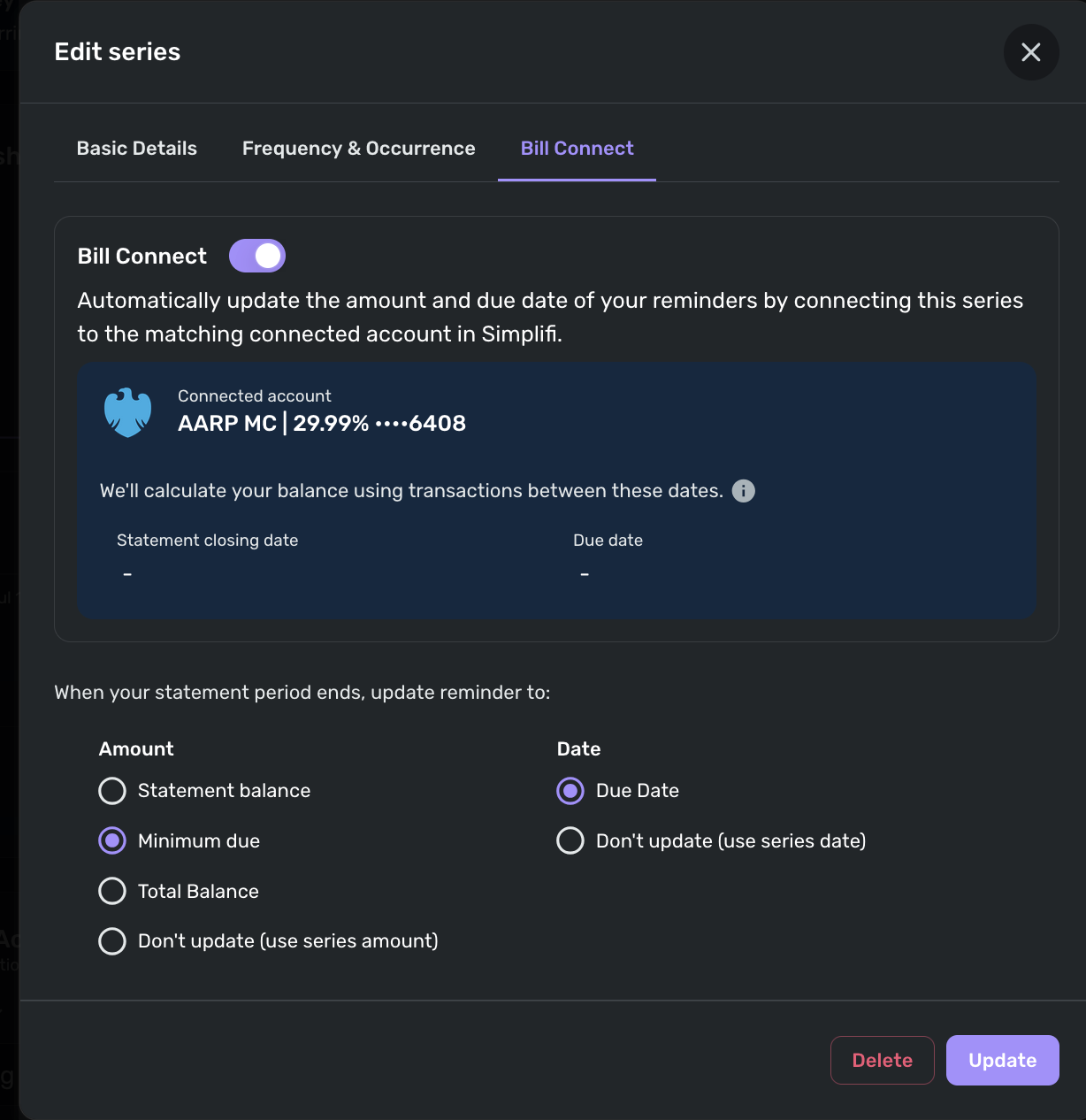The width and height of the screenshot is (1086, 1120).
Task: Click the Statement closing date value
Action: [x=127, y=574]
